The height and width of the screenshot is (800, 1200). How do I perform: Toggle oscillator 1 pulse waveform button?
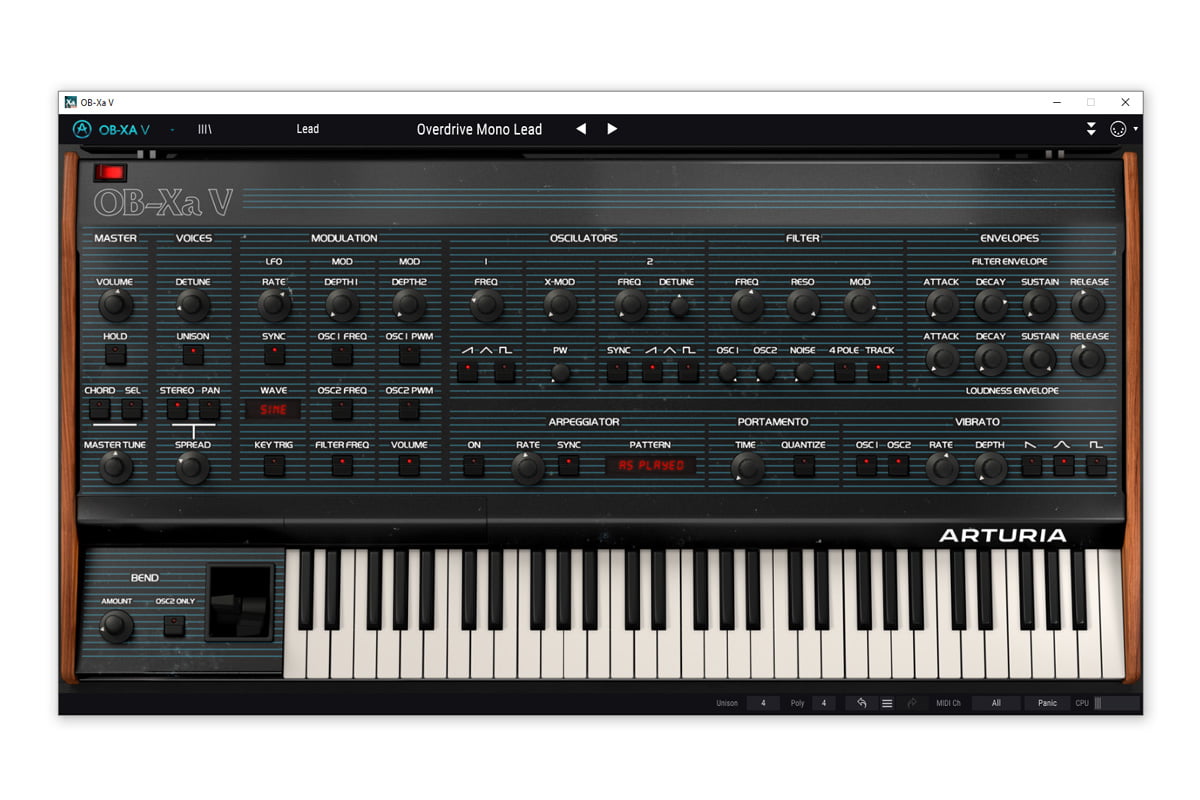(504, 372)
